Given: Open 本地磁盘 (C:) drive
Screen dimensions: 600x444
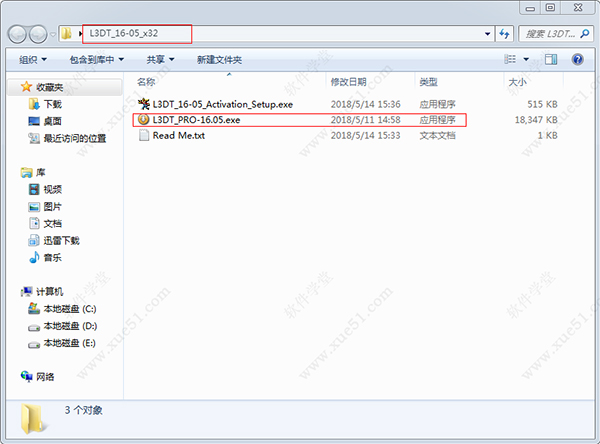Looking at the screenshot, I should point(70,309).
